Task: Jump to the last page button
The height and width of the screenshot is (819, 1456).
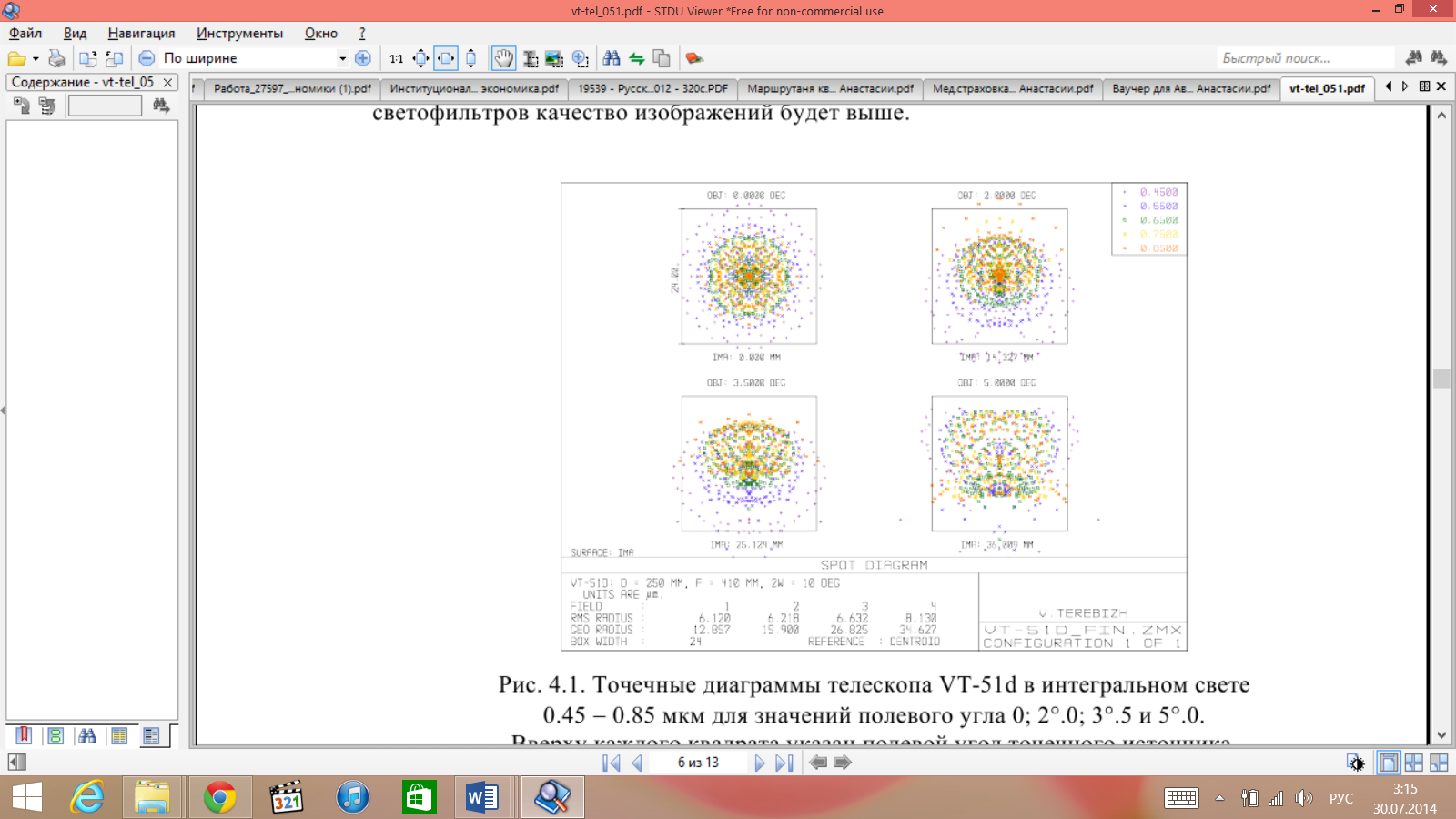Action: [x=784, y=763]
